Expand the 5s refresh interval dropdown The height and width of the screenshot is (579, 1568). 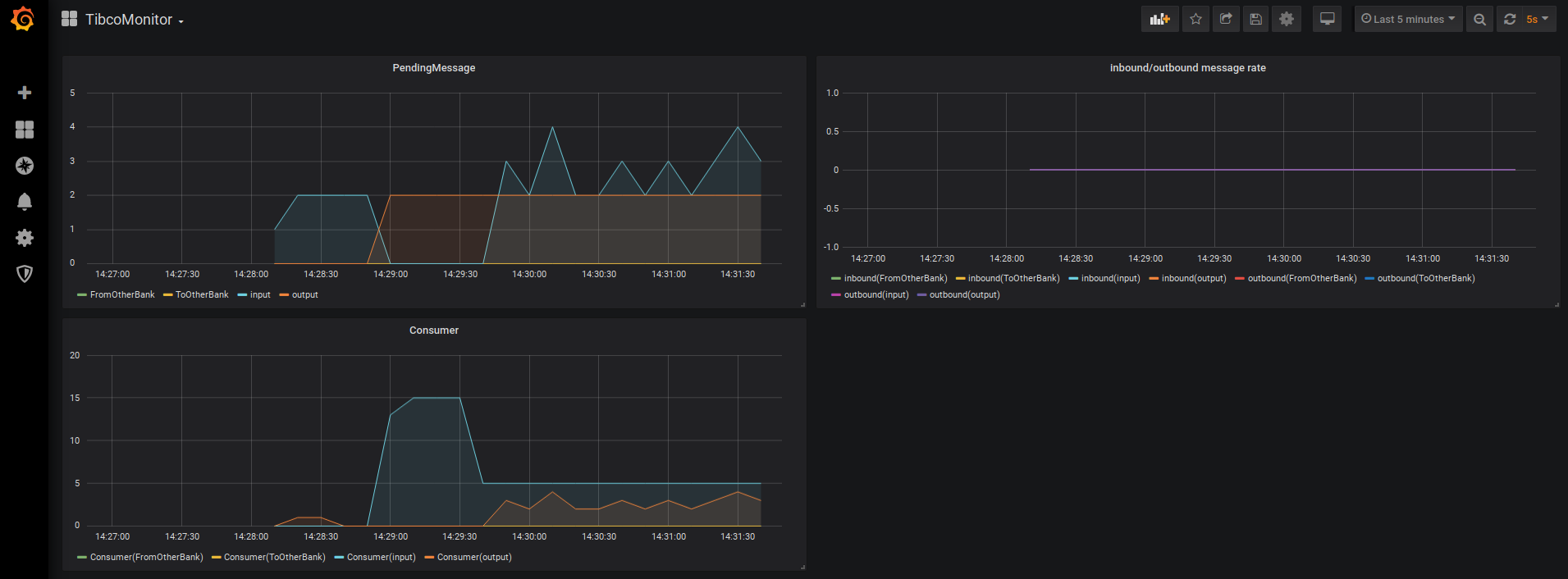point(1538,19)
